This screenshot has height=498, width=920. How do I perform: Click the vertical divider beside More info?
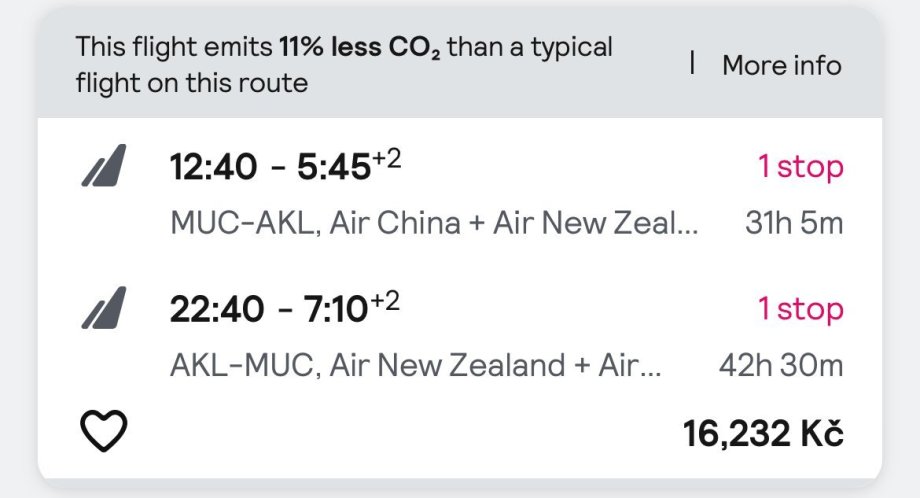click(692, 63)
